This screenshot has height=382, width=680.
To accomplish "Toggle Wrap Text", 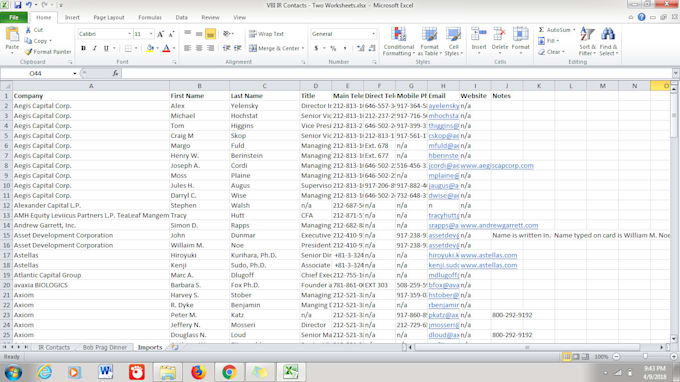I will (x=266, y=34).
